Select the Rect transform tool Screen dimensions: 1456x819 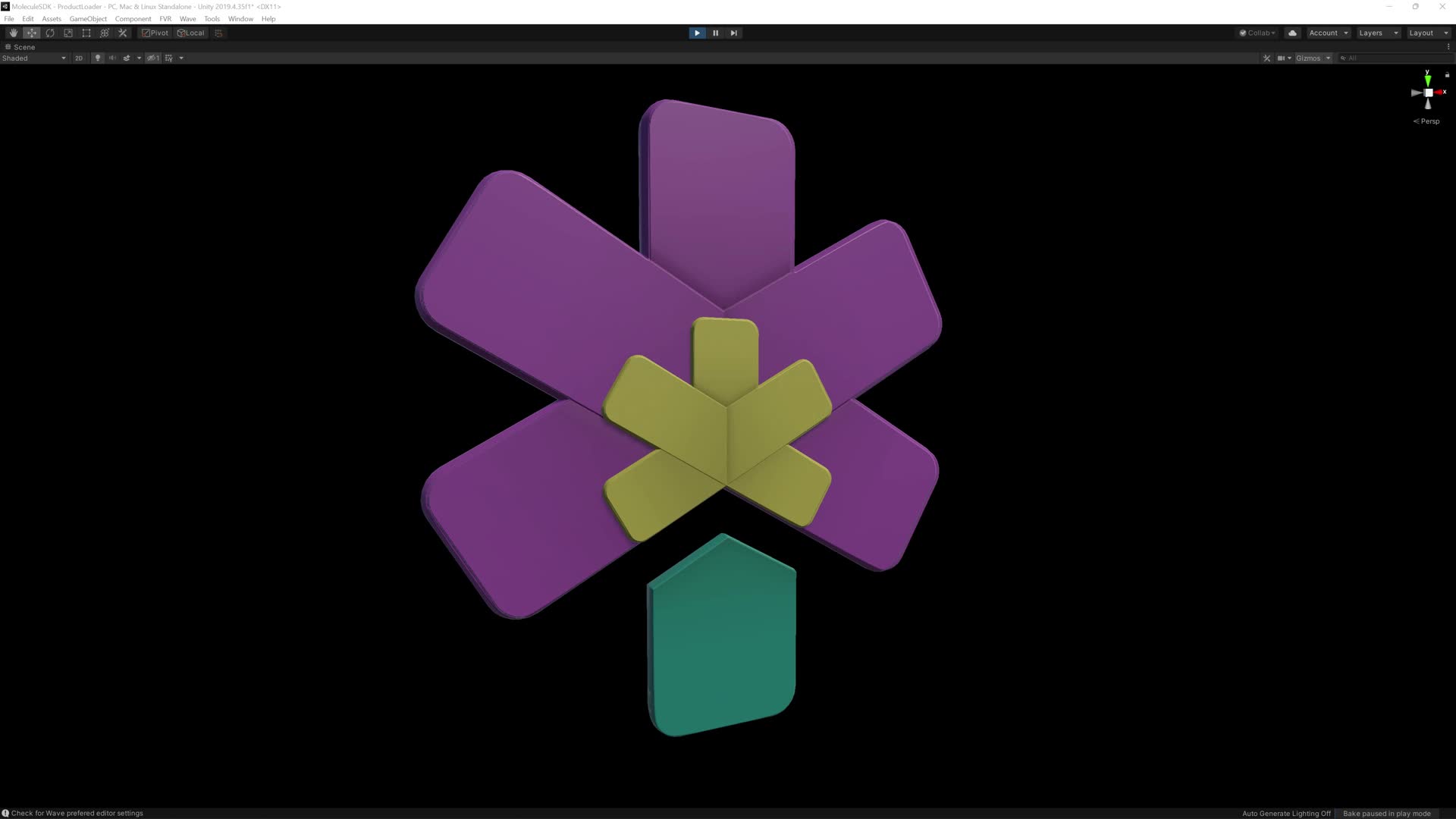86,33
